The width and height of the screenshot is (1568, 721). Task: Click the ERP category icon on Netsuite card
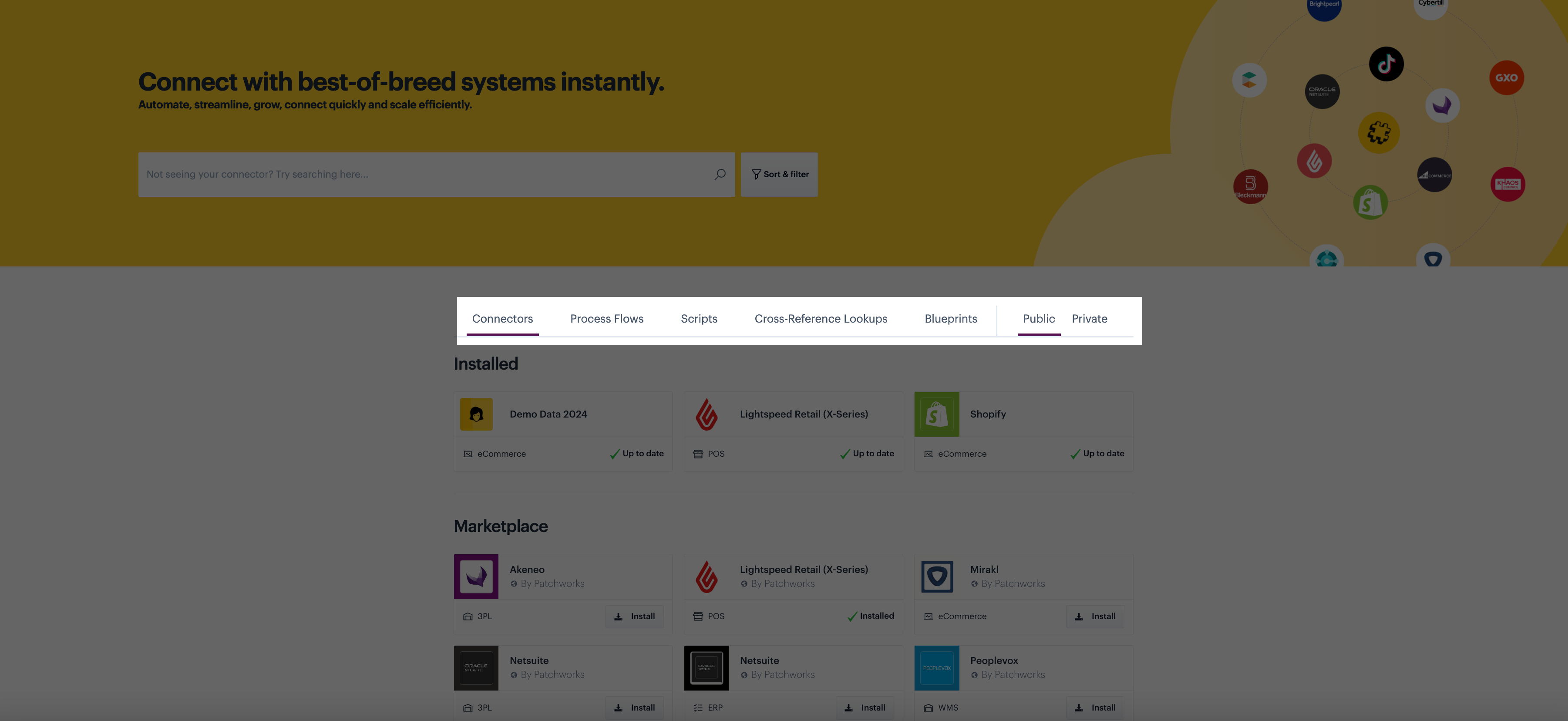tap(697, 708)
